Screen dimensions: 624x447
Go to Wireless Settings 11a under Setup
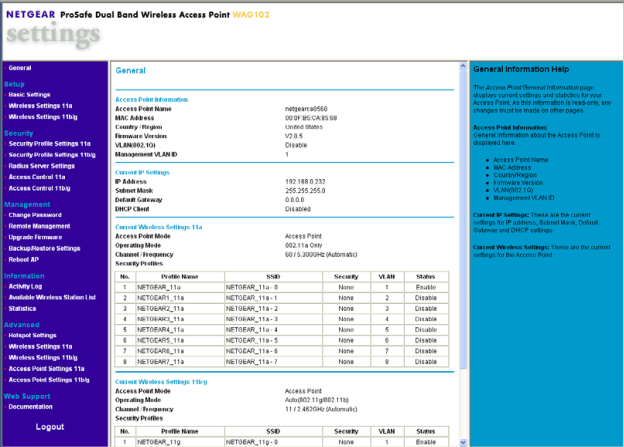coord(40,106)
